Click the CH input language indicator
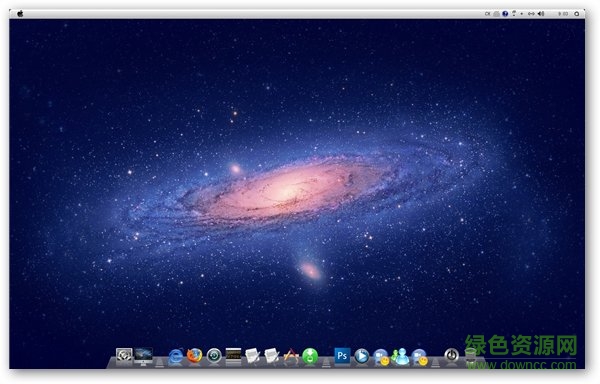 (488, 14)
